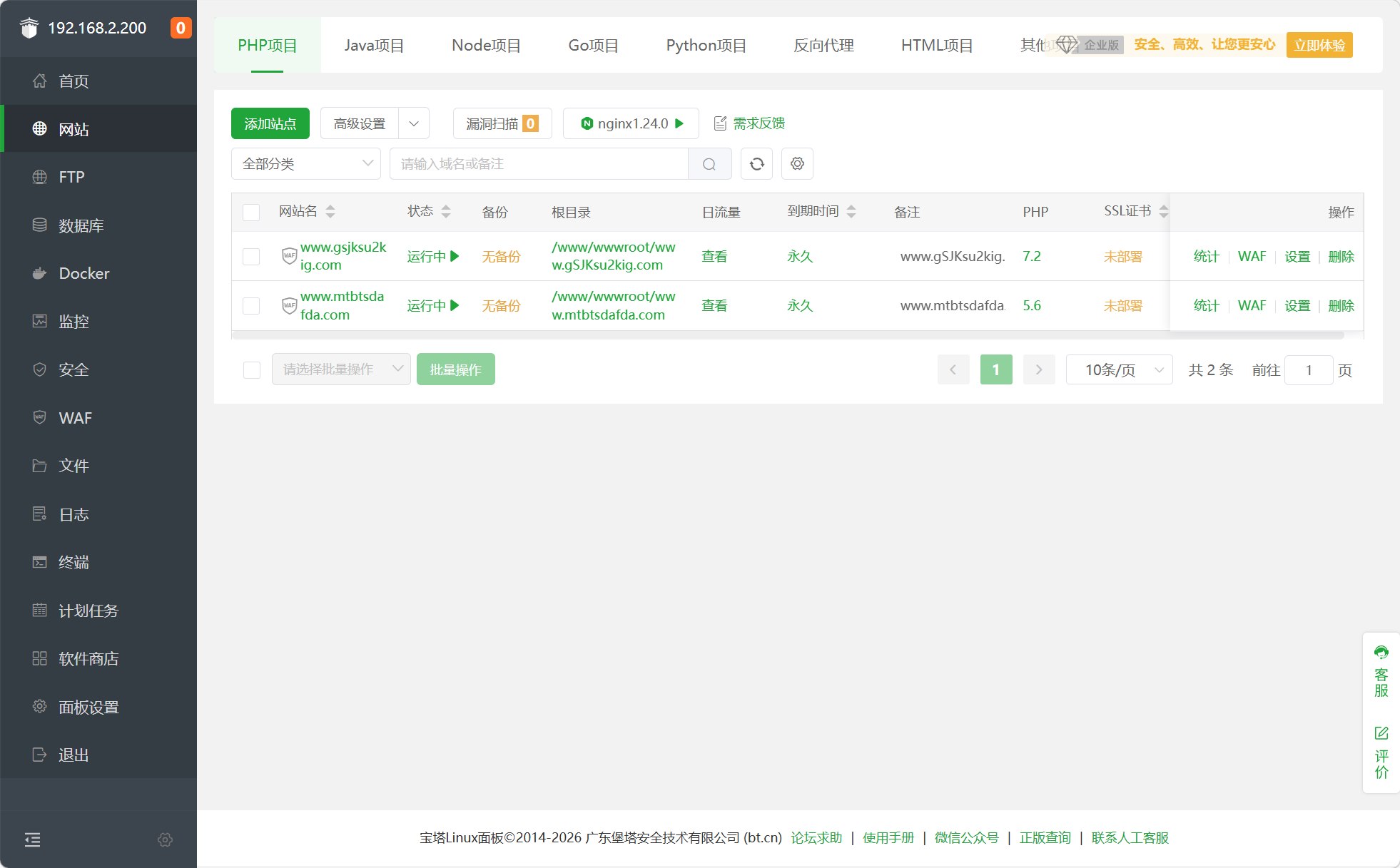The width and height of the screenshot is (1400, 868).
Task: Click the domain search input field
Action: pyautogui.click(x=539, y=164)
